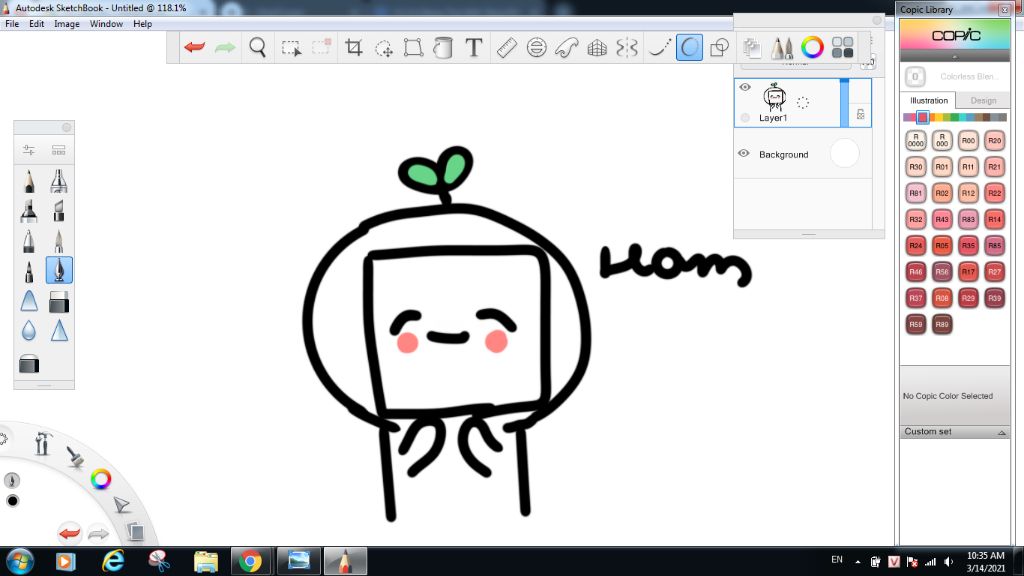Toggle the Symmetry tool

[626, 47]
